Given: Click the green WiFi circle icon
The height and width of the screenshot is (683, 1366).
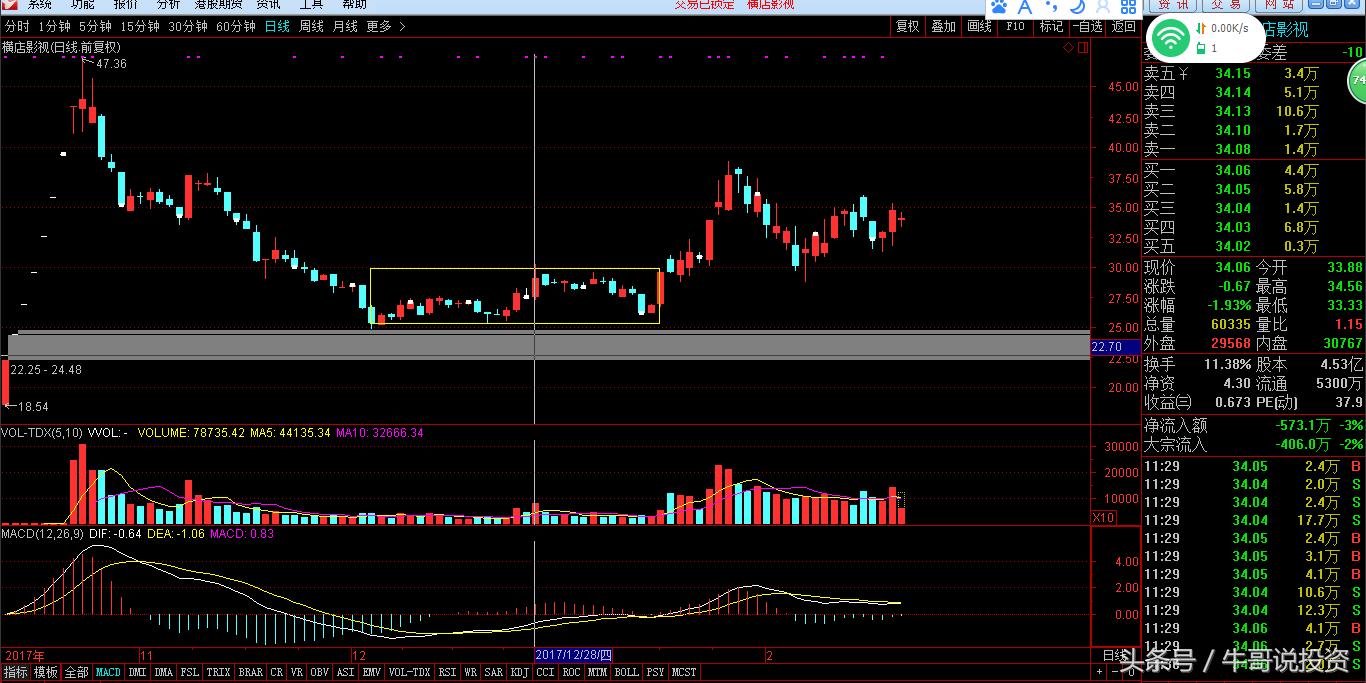Looking at the screenshot, I should point(1169,39).
